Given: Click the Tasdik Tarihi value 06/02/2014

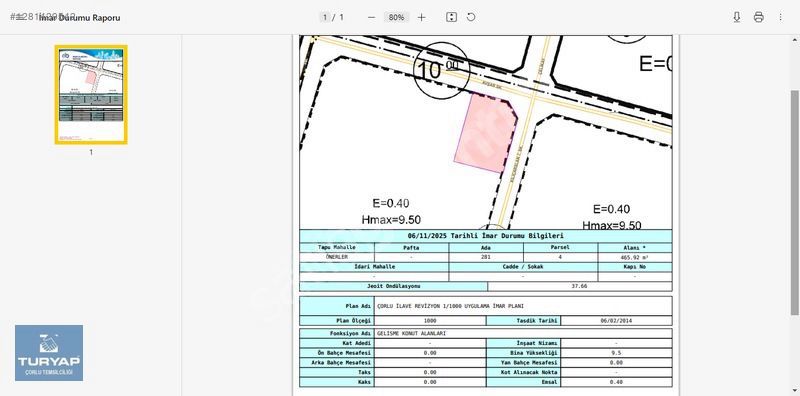Looking at the screenshot, I should click(x=616, y=321).
